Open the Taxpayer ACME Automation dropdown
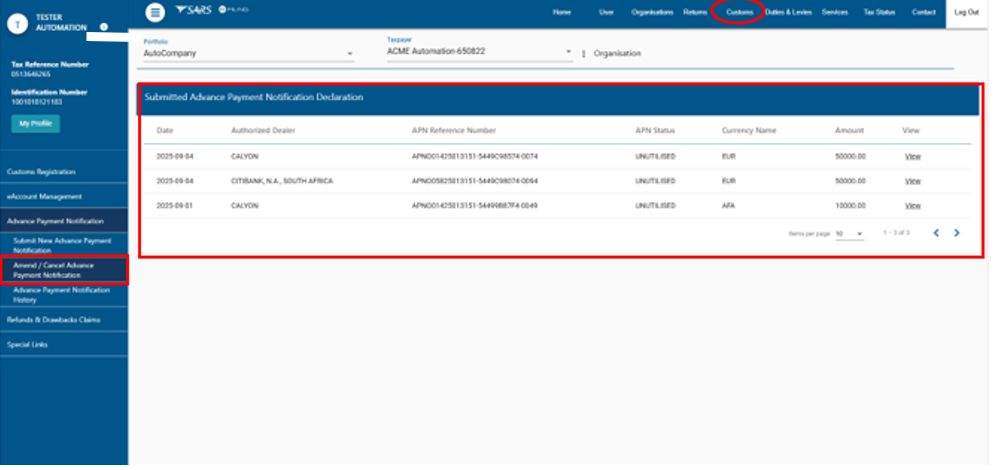Screen dimensions: 1002x470 tap(479, 52)
